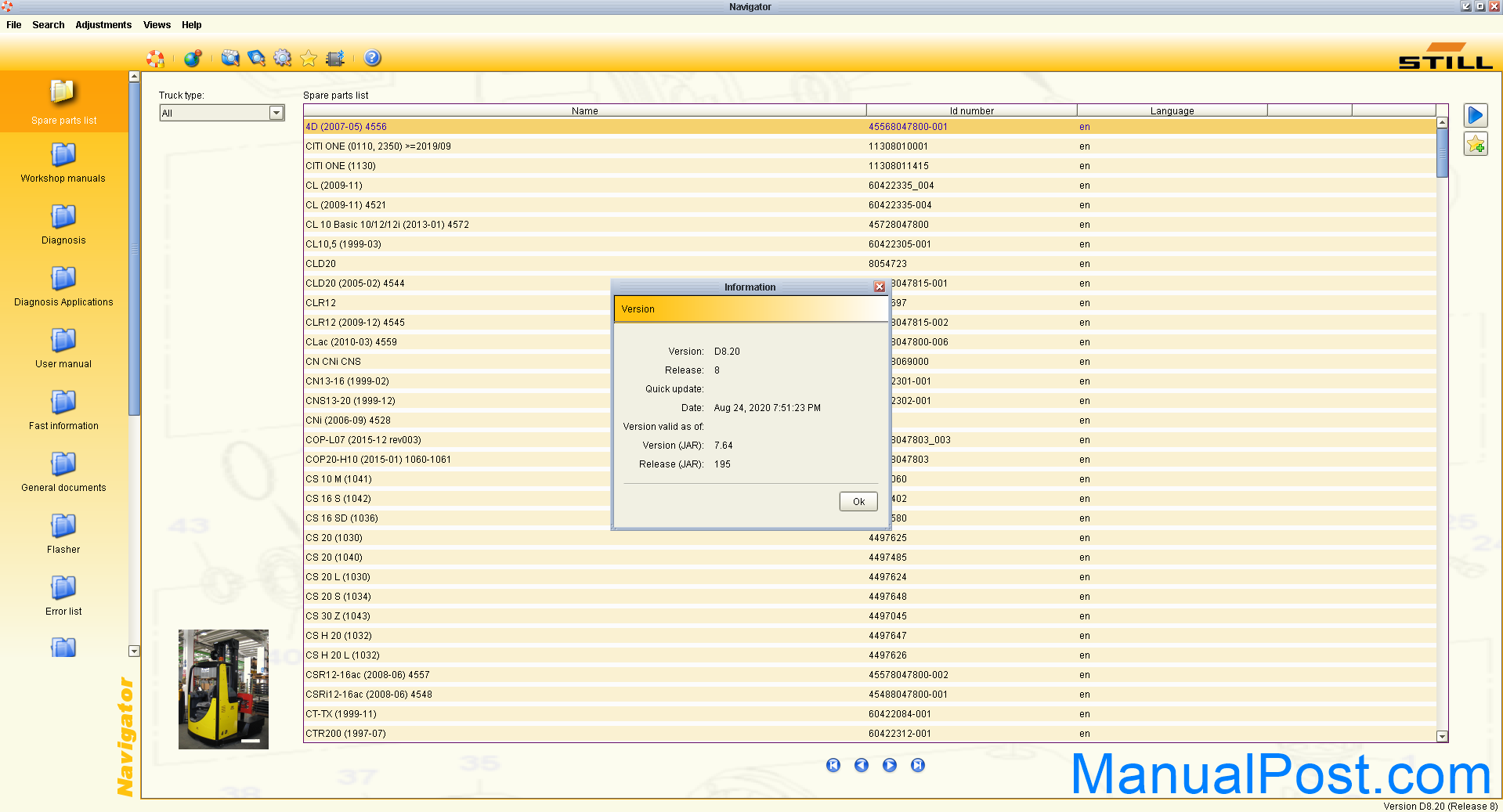This screenshot has width=1503, height=812.
Task: Click the lifebuoy with lock toolbar icon
Action: tap(156, 59)
